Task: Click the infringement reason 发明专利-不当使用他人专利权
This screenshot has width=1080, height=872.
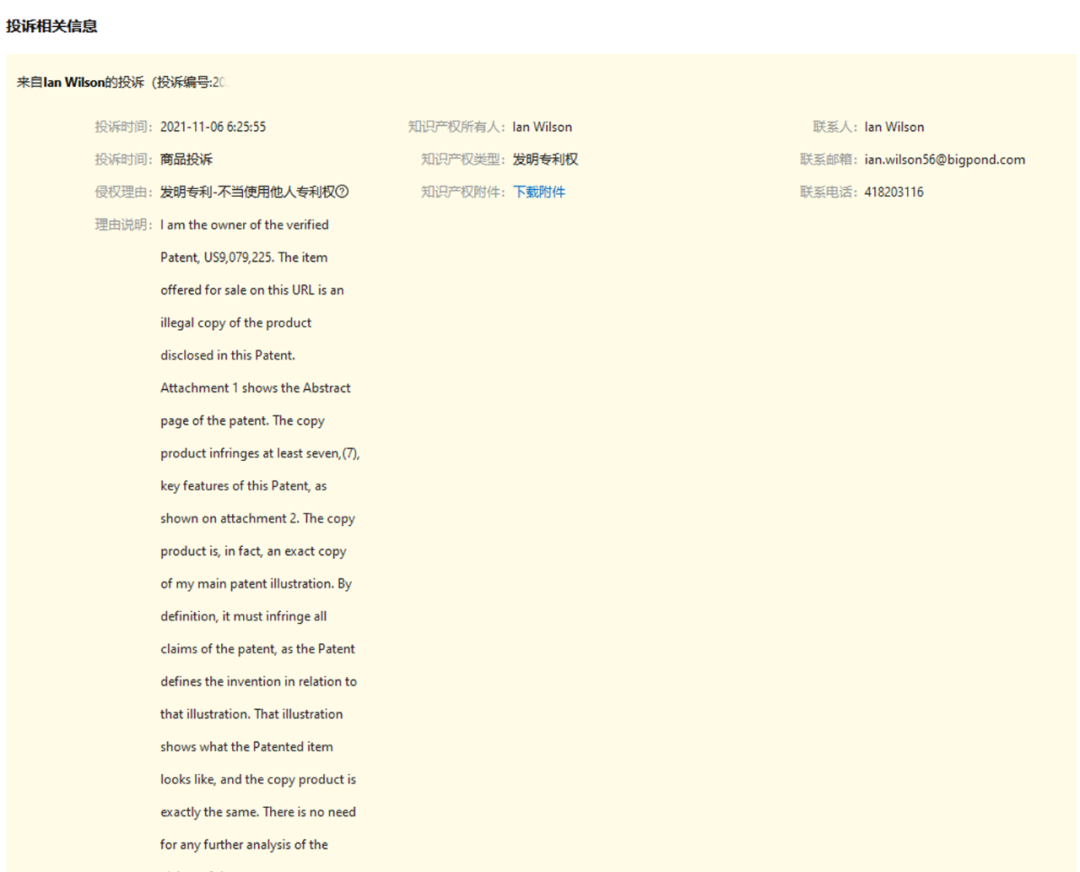Action: 248,192
